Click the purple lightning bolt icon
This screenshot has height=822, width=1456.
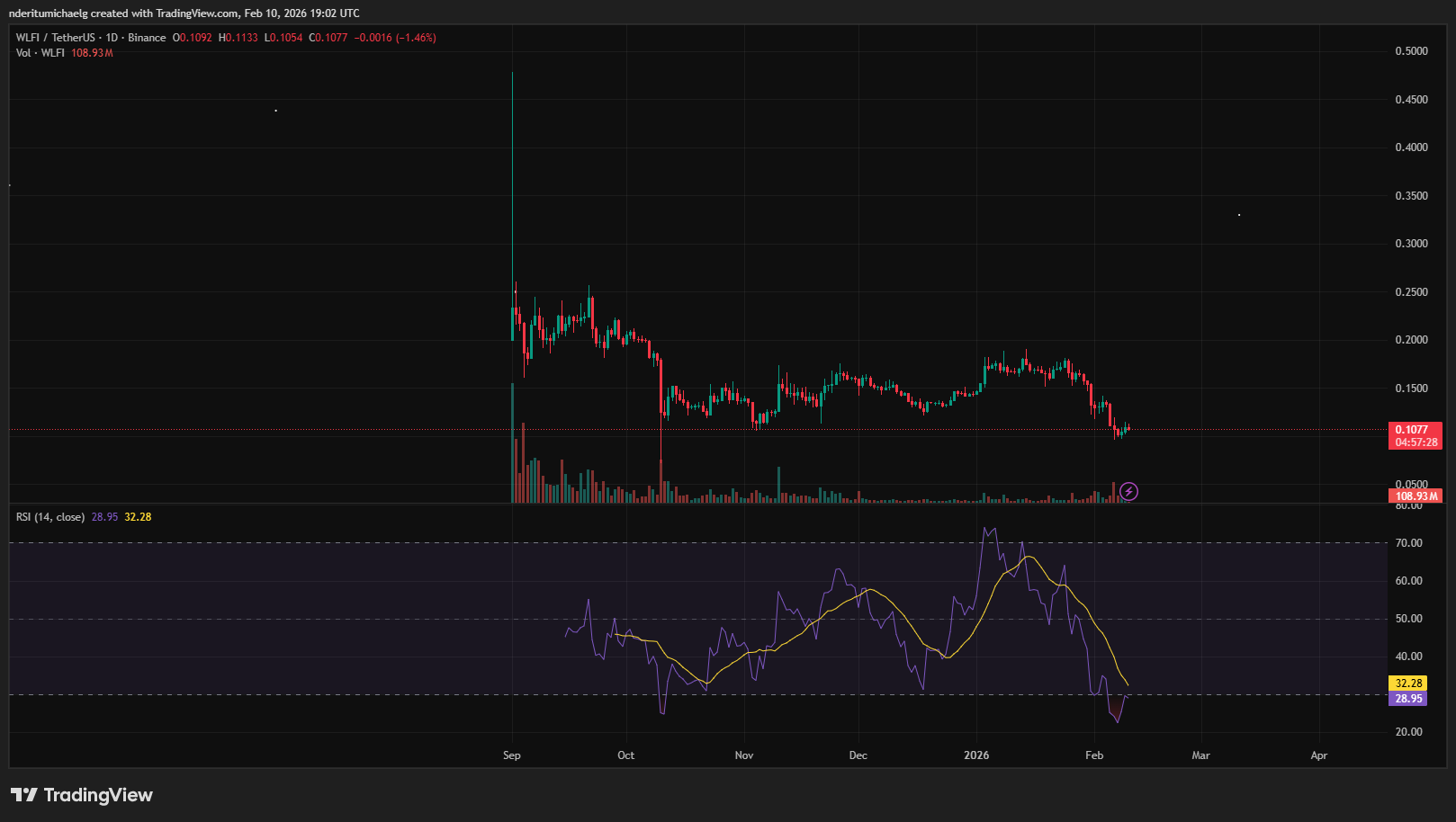click(1128, 491)
